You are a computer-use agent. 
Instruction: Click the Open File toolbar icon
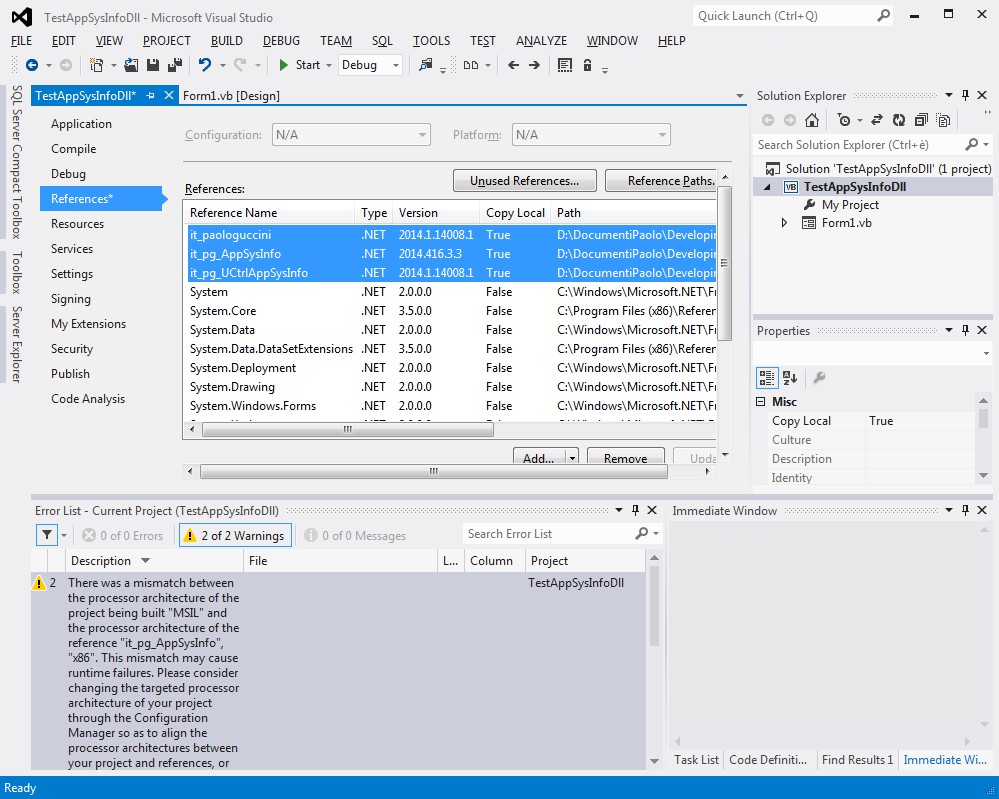[x=131, y=65]
